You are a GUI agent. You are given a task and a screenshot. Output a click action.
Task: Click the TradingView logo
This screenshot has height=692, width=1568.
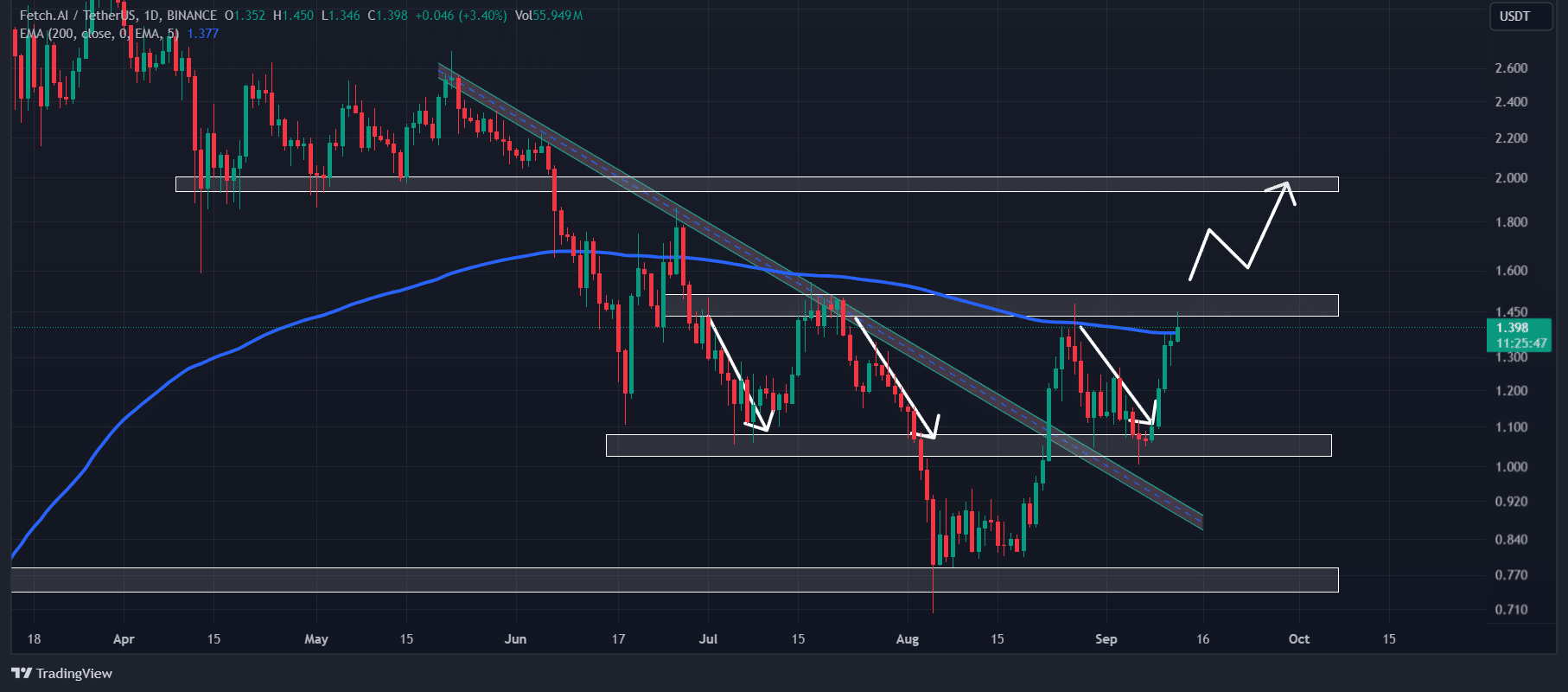click(62, 673)
